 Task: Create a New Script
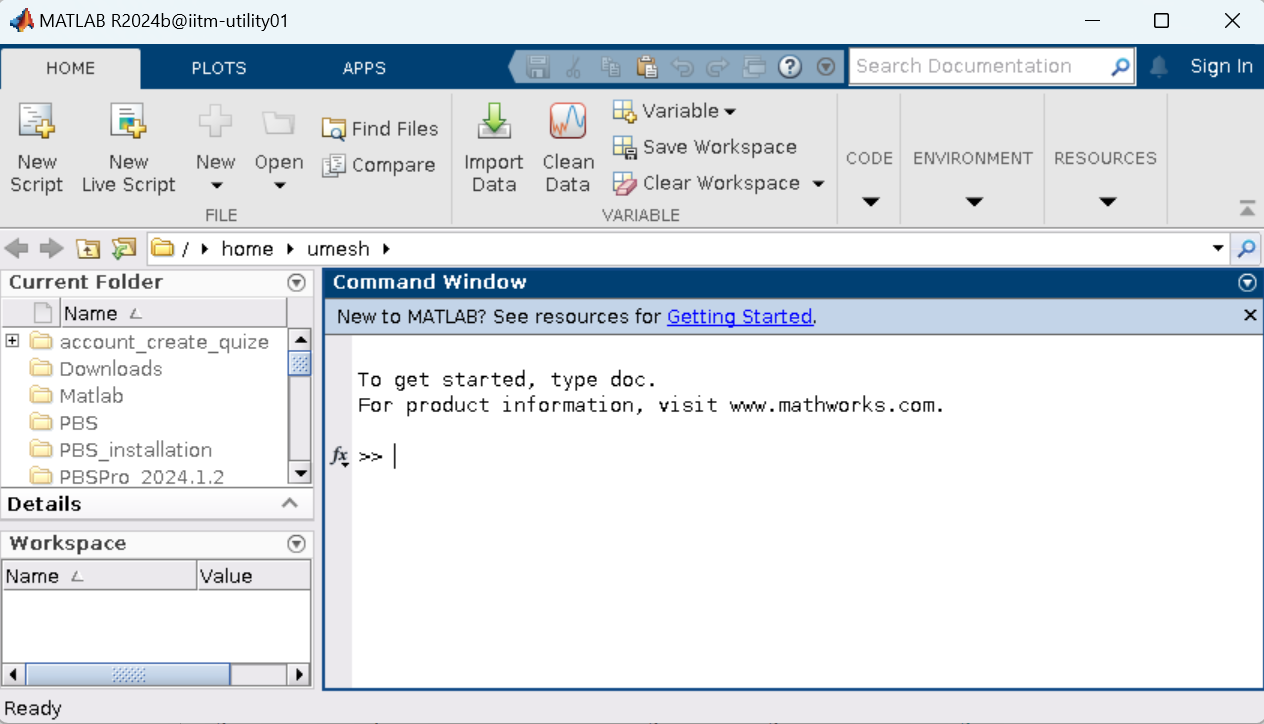37,147
